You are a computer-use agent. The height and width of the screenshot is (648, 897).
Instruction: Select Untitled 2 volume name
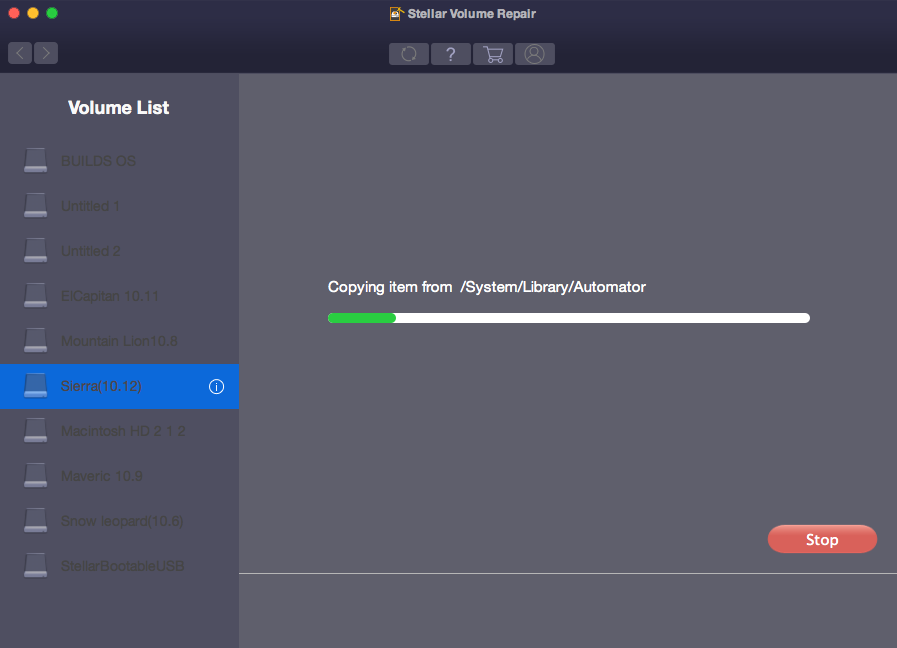tap(90, 251)
